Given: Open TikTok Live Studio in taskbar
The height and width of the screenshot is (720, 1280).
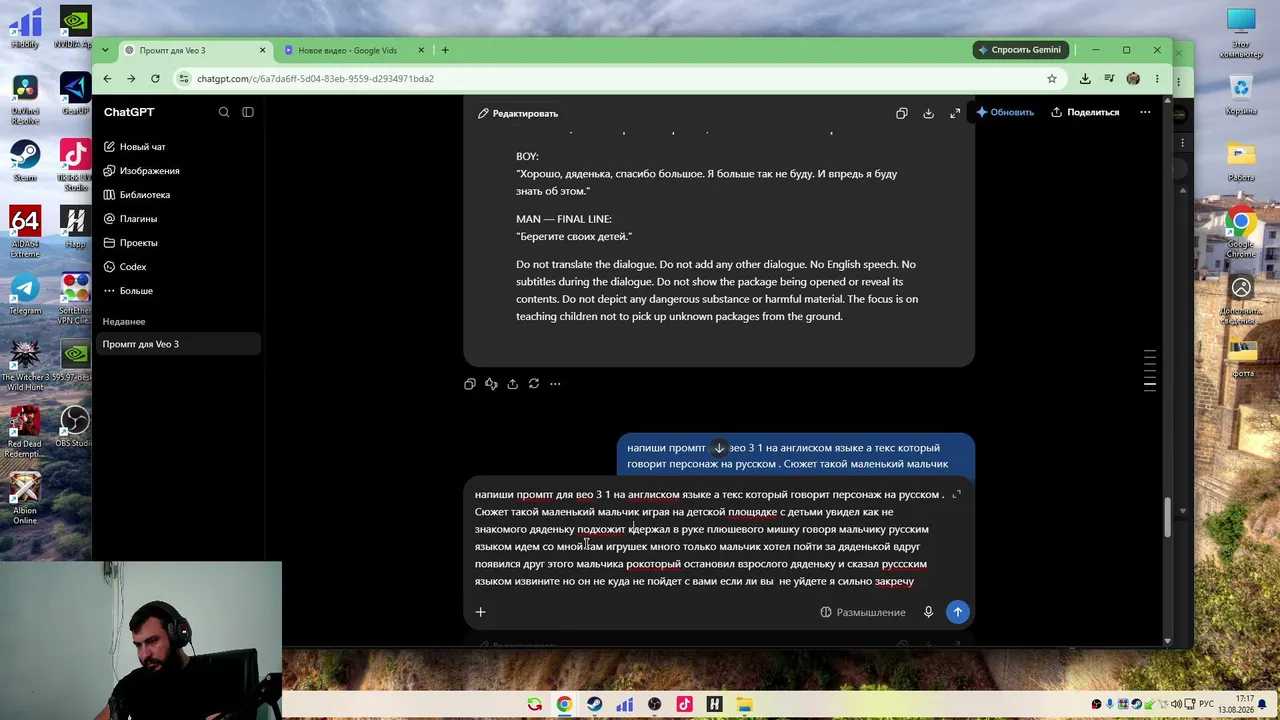Looking at the screenshot, I should coord(685,705).
